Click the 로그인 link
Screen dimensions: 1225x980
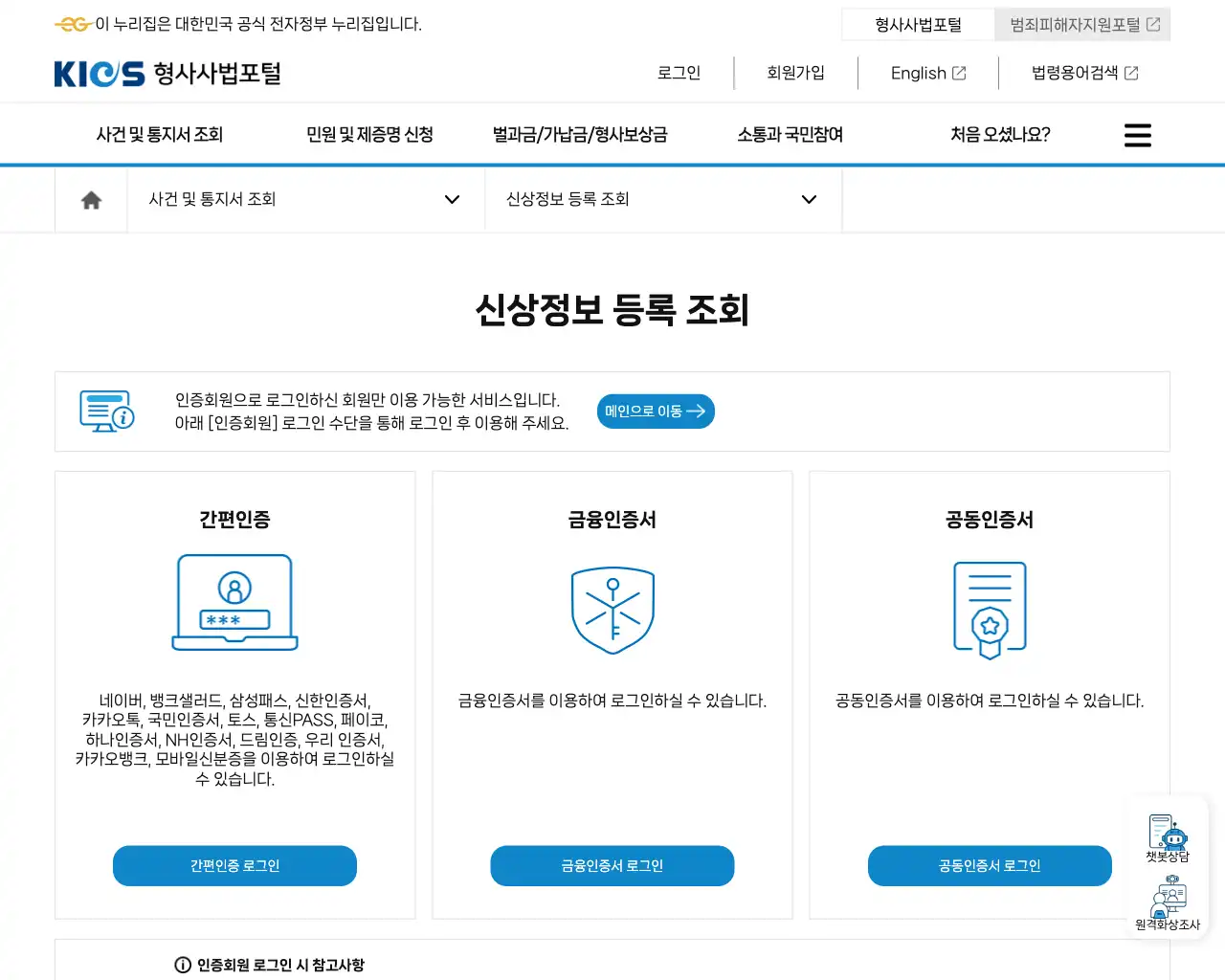[x=679, y=73]
